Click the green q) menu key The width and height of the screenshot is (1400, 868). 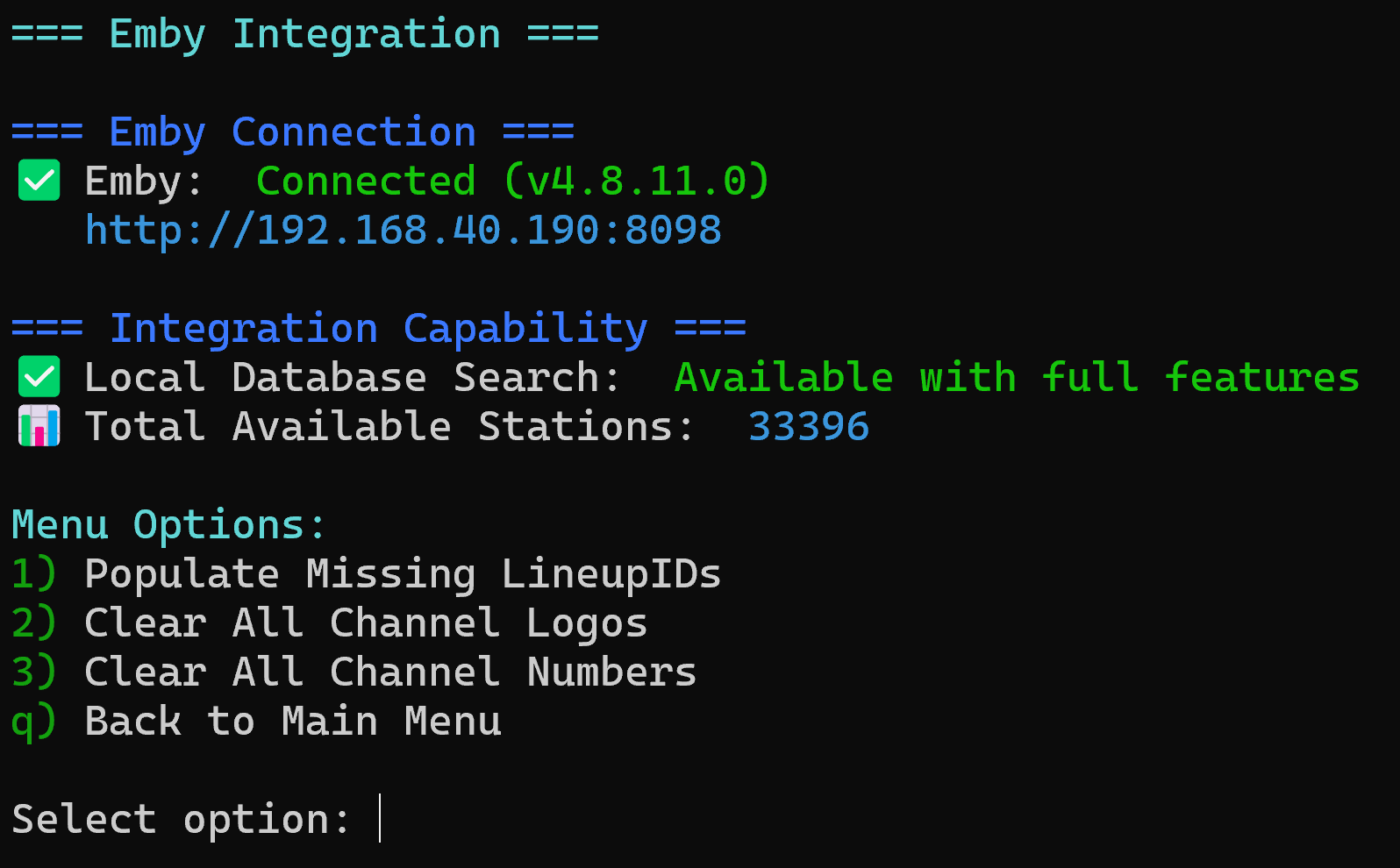coord(34,722)
